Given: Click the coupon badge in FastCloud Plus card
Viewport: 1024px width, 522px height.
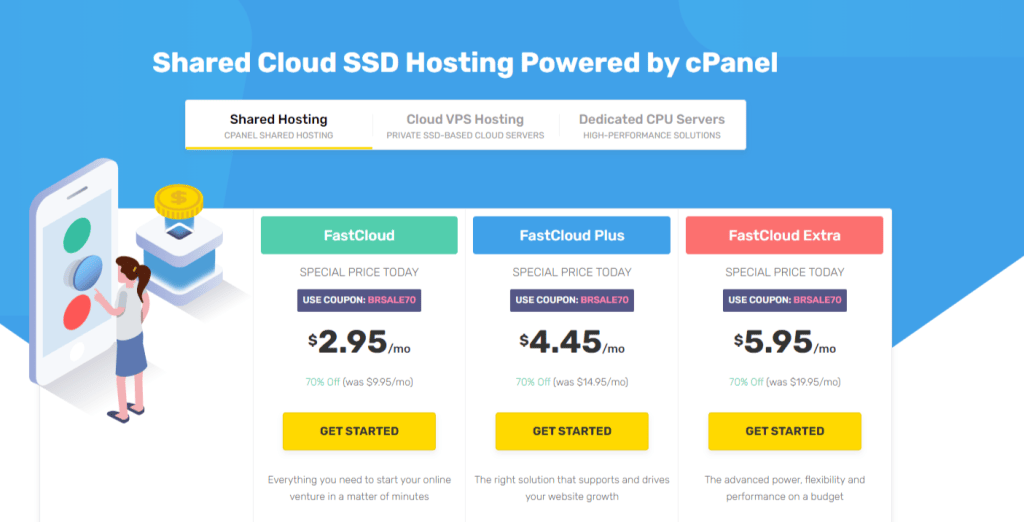Looking at the screenshot, I should (x=572, y=300).
